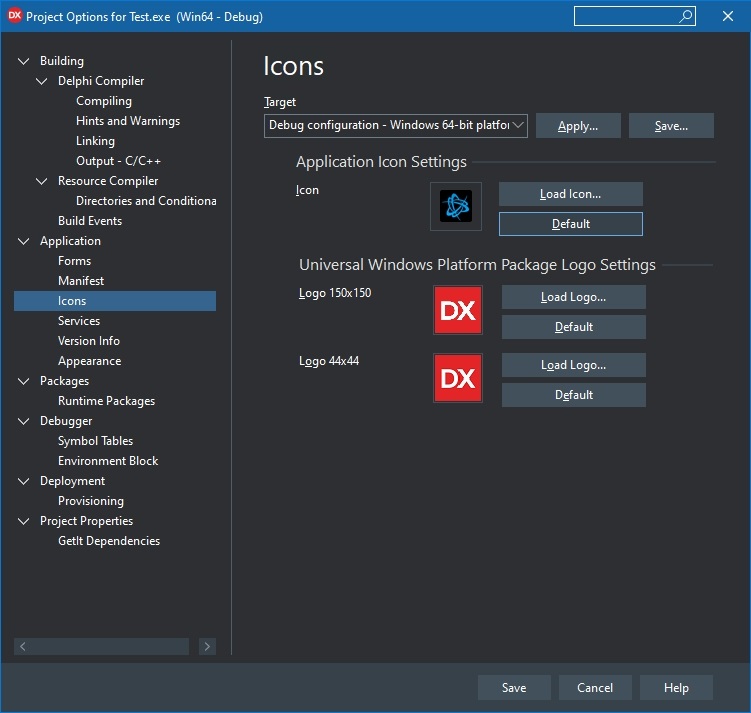
Task: Click the Deployment tree label
Action: point(72,481)
